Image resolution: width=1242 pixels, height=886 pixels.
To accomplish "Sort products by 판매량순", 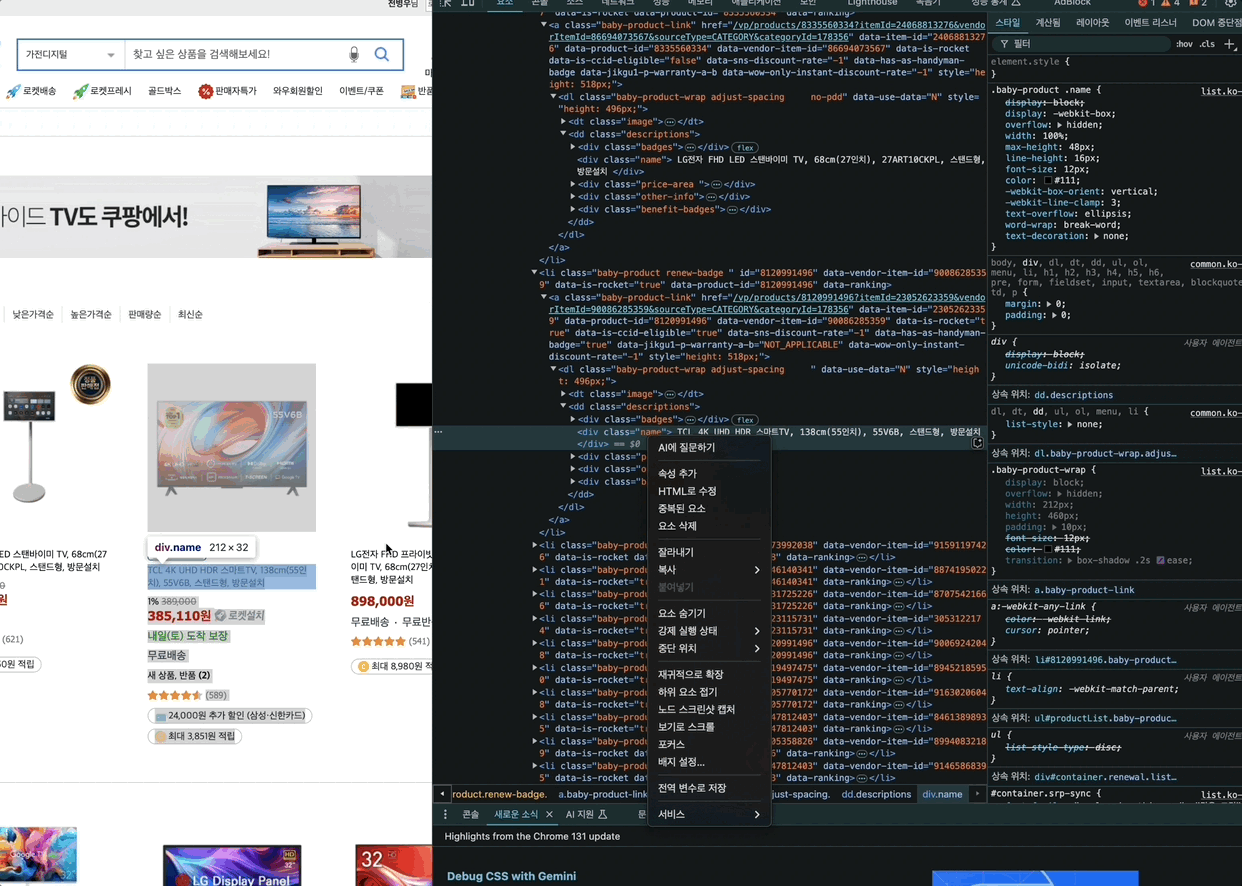I will pos(144,314).
